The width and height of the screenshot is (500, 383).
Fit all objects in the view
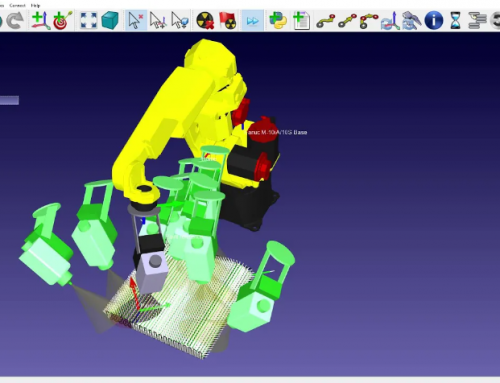tap(89, 21)
